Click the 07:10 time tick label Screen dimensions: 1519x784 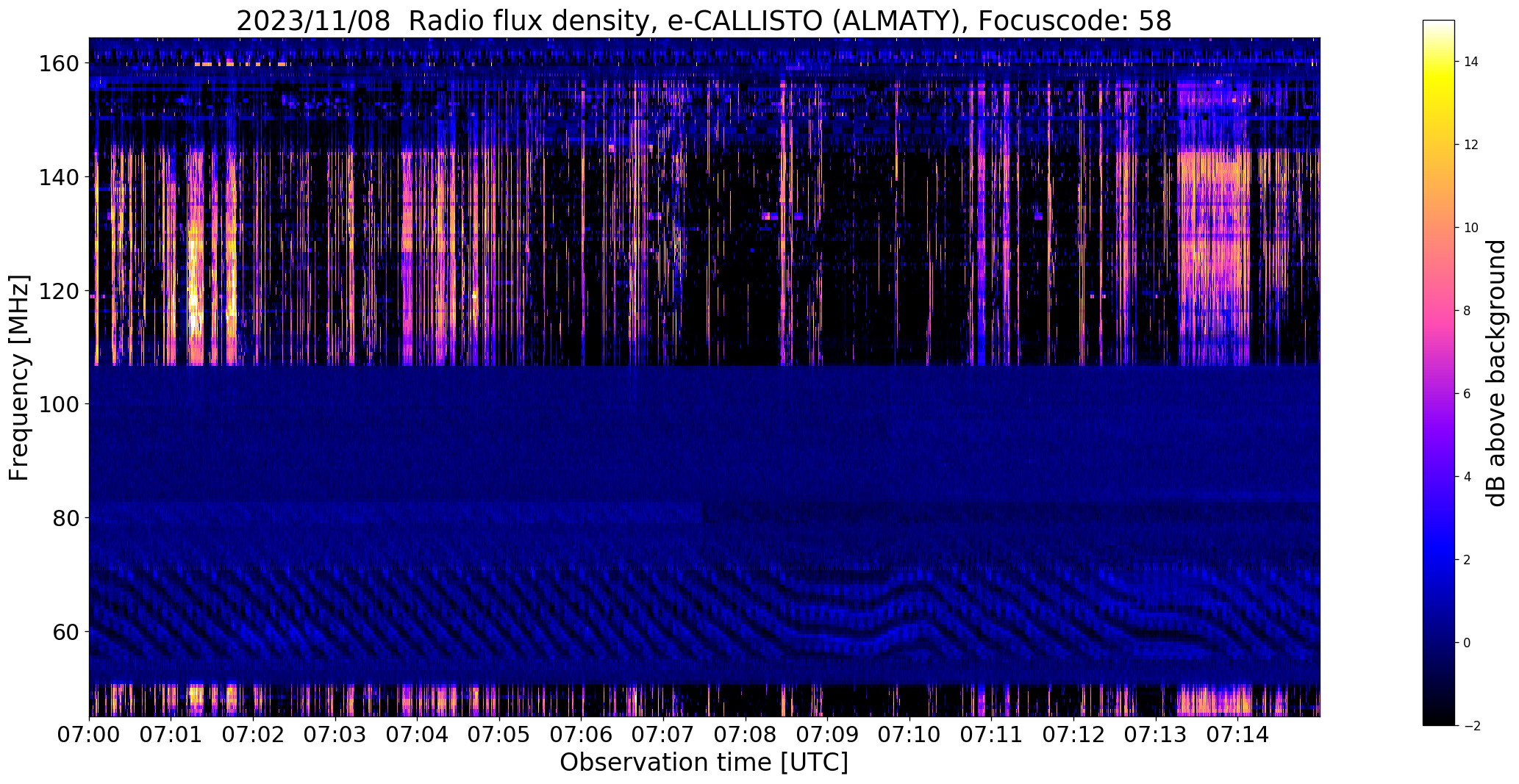click(x=910, y=734)
